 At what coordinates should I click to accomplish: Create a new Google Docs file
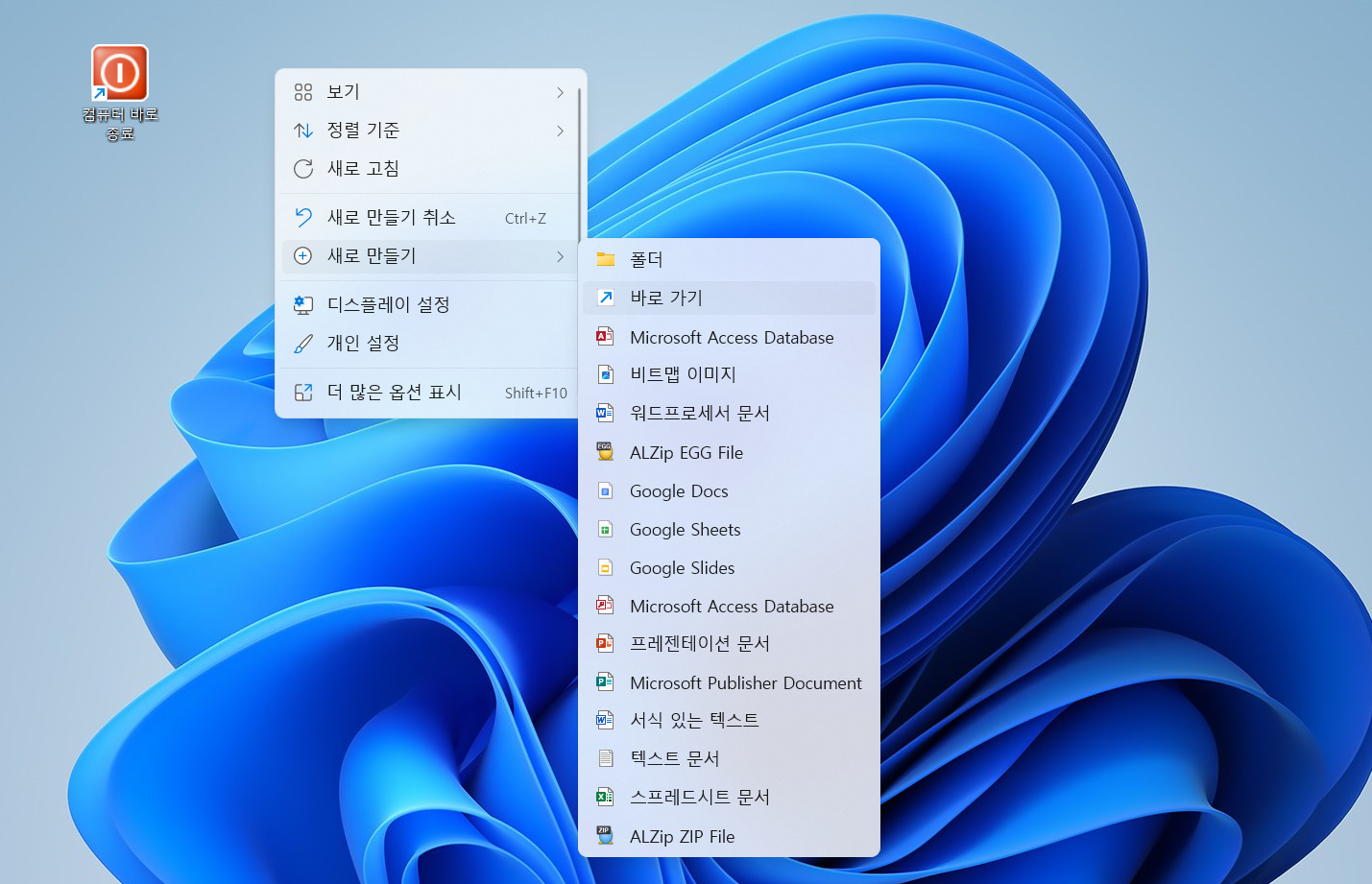click(729, 490)
